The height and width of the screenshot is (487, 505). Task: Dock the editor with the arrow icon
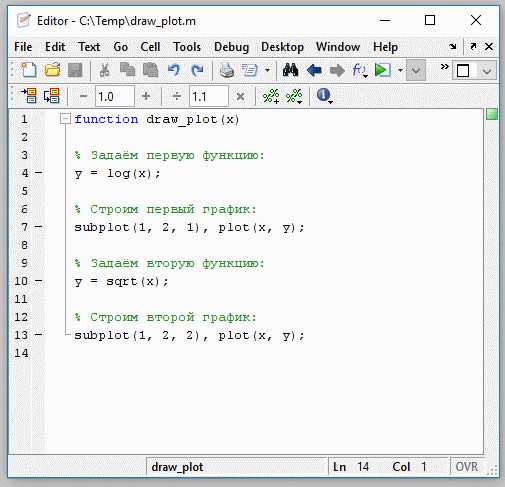[x=452, y=47]
